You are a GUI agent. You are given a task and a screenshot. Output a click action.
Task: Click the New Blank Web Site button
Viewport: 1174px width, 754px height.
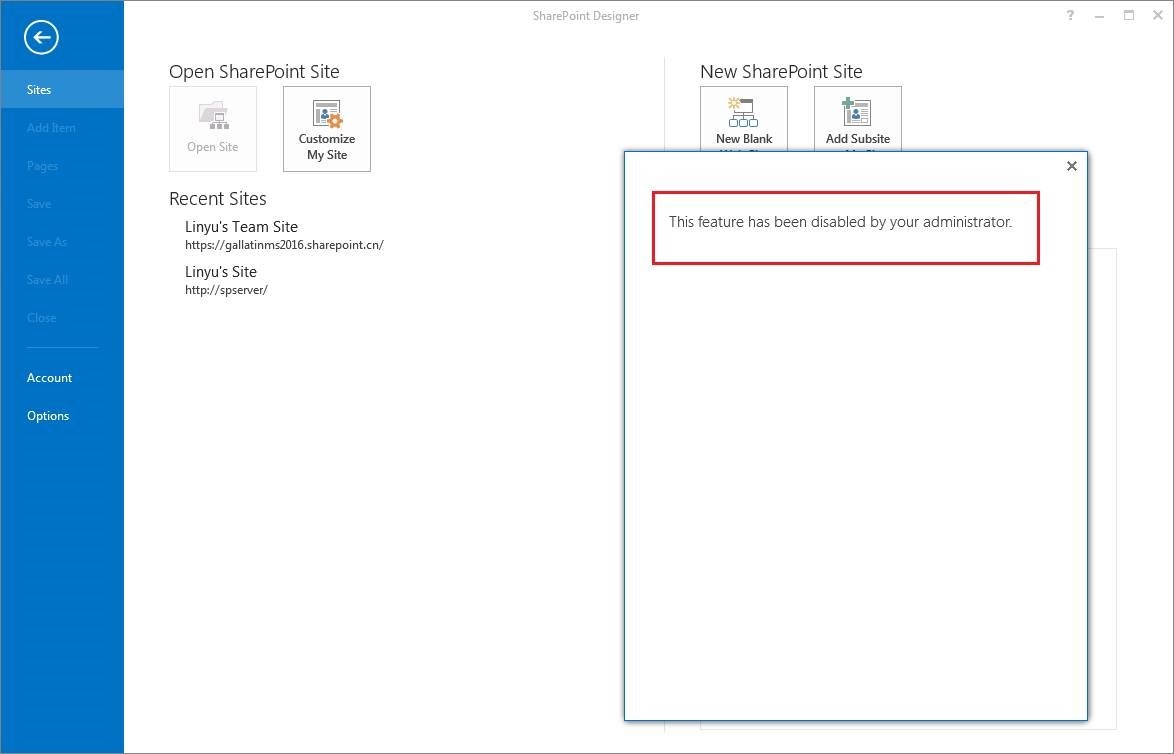[743, 119]
